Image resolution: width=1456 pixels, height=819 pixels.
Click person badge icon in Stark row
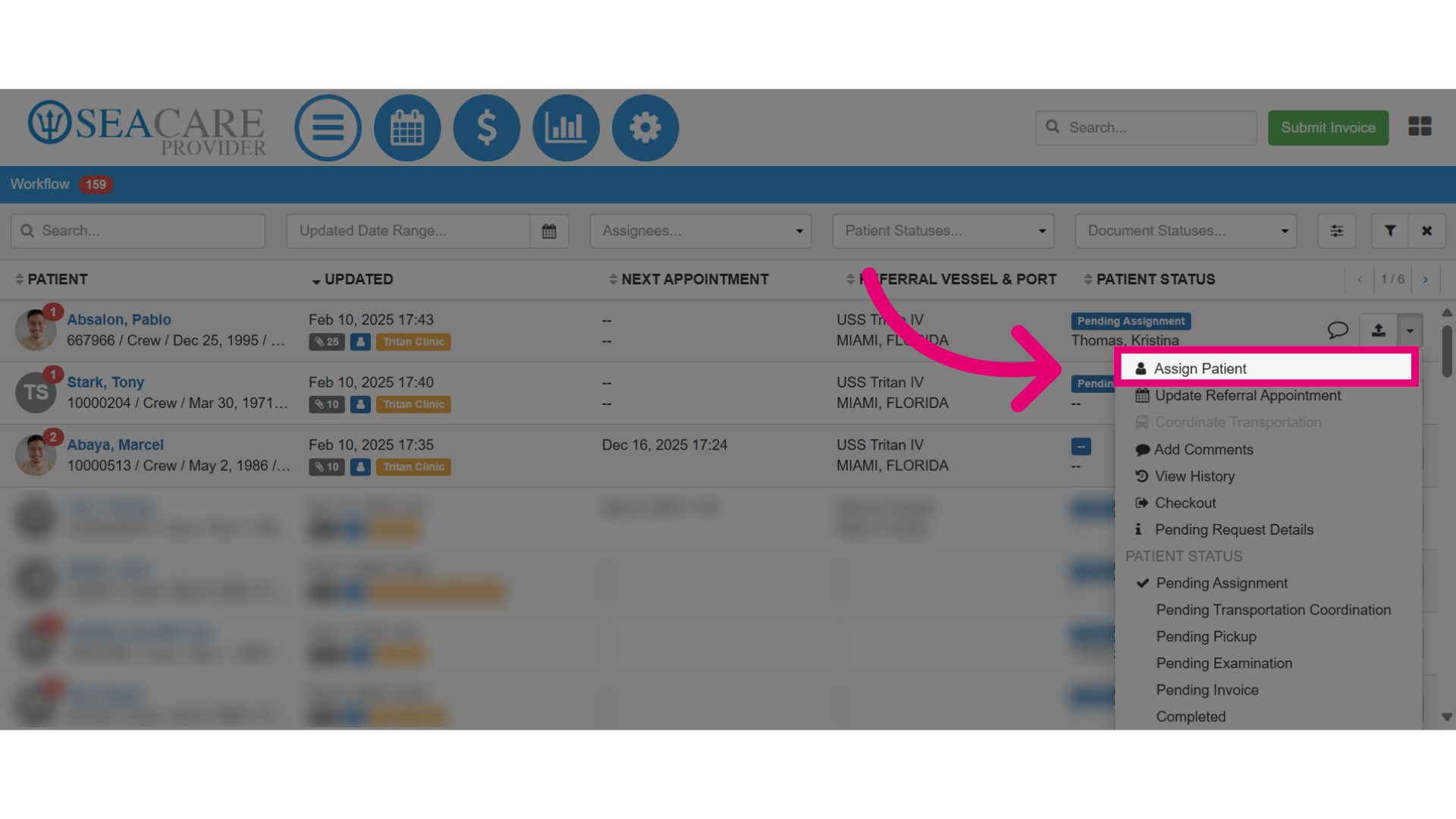pos(361,404)
